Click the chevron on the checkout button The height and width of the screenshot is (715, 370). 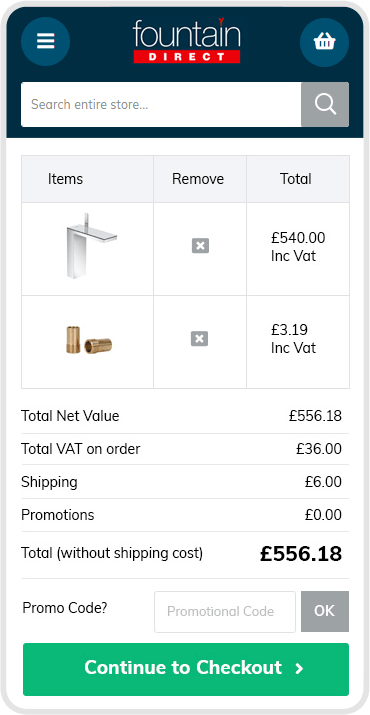299,669
